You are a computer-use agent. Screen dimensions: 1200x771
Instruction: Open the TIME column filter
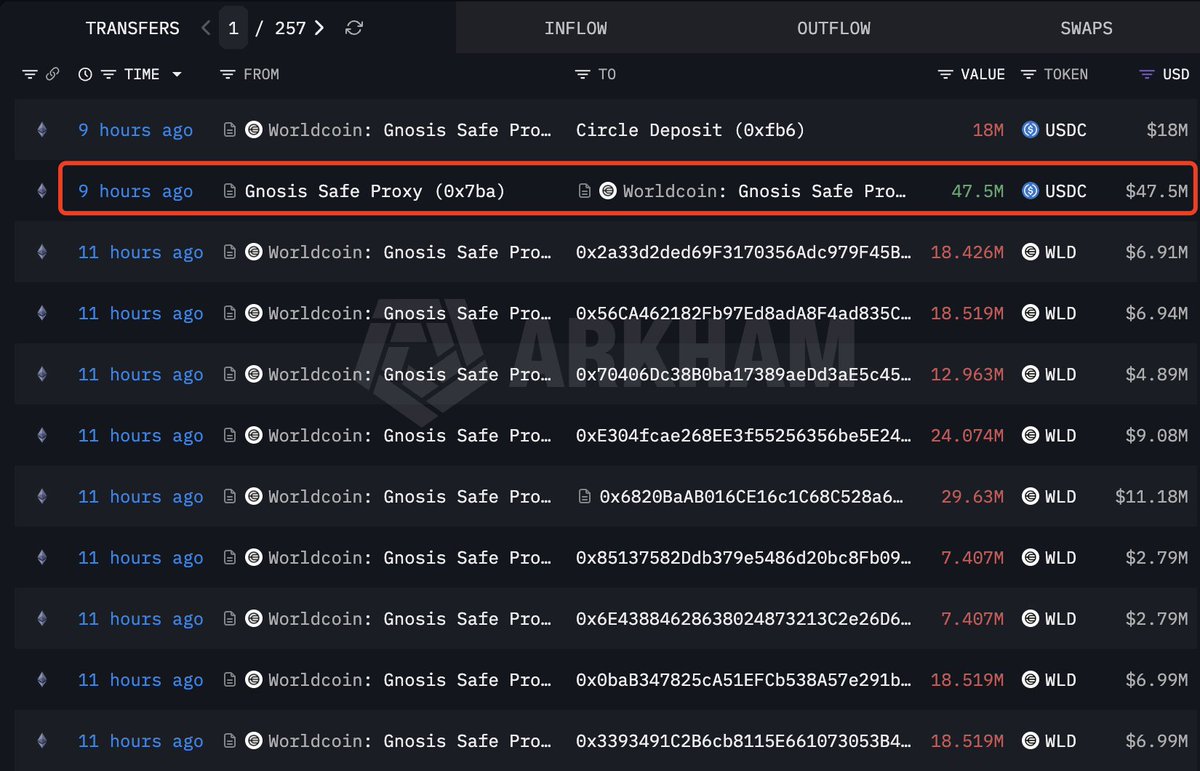[108, 74]
